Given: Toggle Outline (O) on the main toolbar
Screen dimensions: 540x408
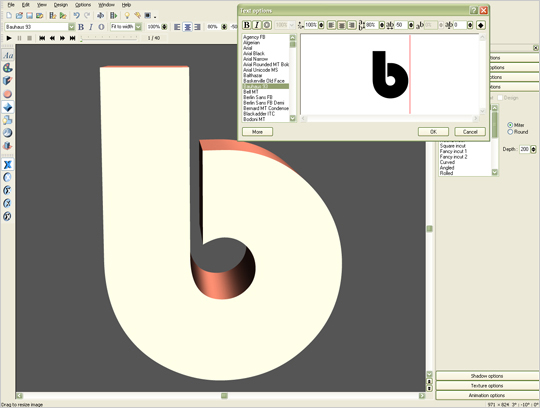Looking at the screenshot, I should pyautogui.click(x=101, y=27).
